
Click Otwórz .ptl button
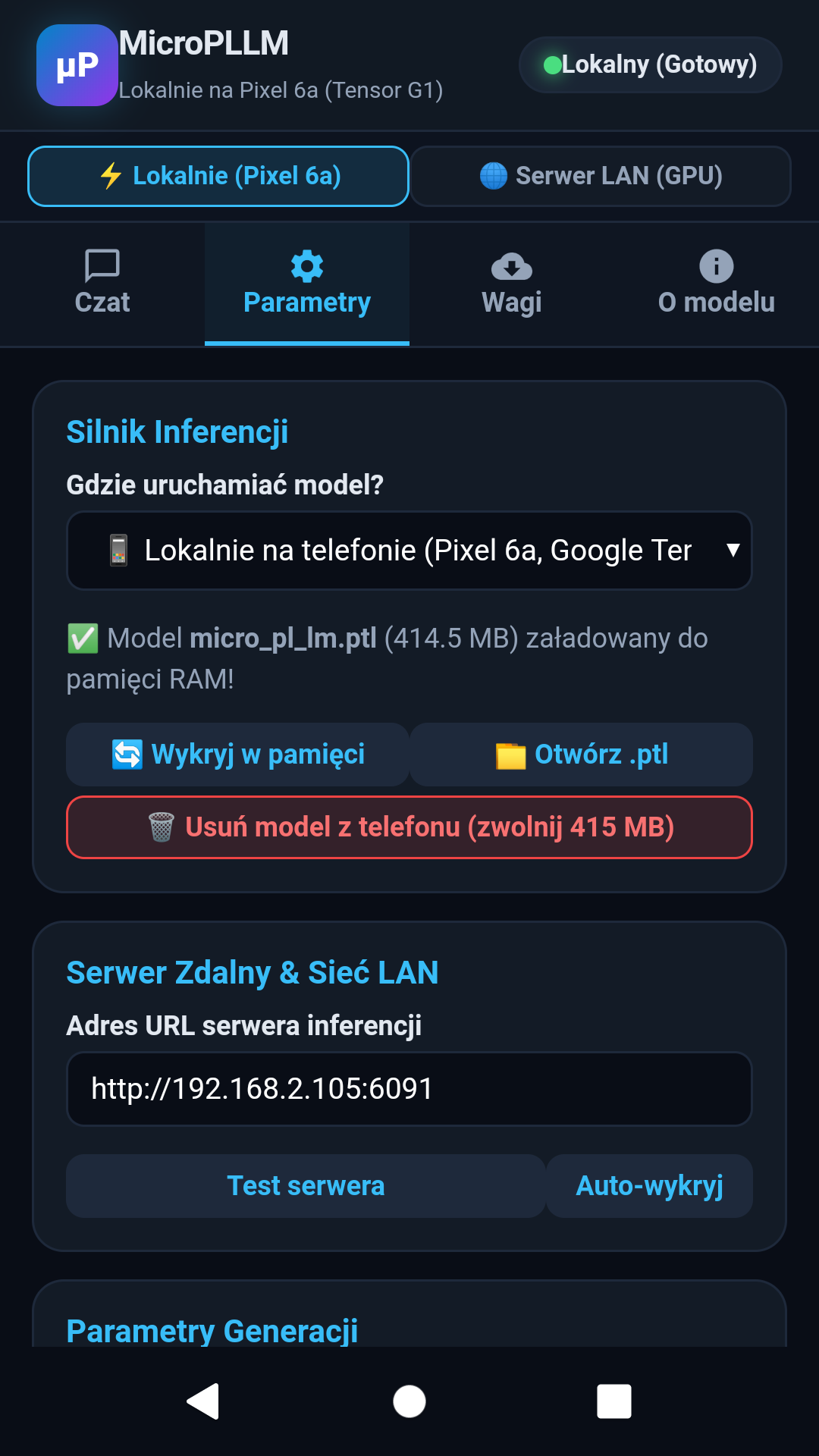[x=582, y=755]
